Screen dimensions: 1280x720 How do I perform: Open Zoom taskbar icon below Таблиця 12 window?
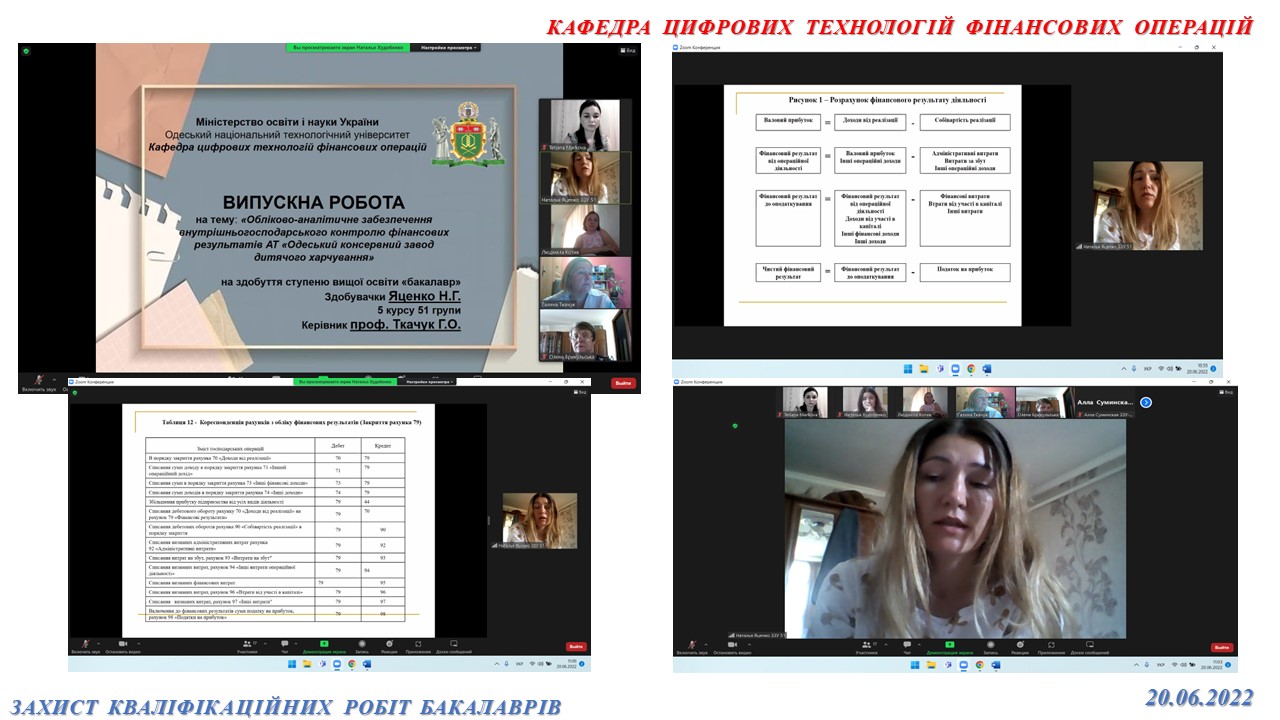(x=337, y=664)
